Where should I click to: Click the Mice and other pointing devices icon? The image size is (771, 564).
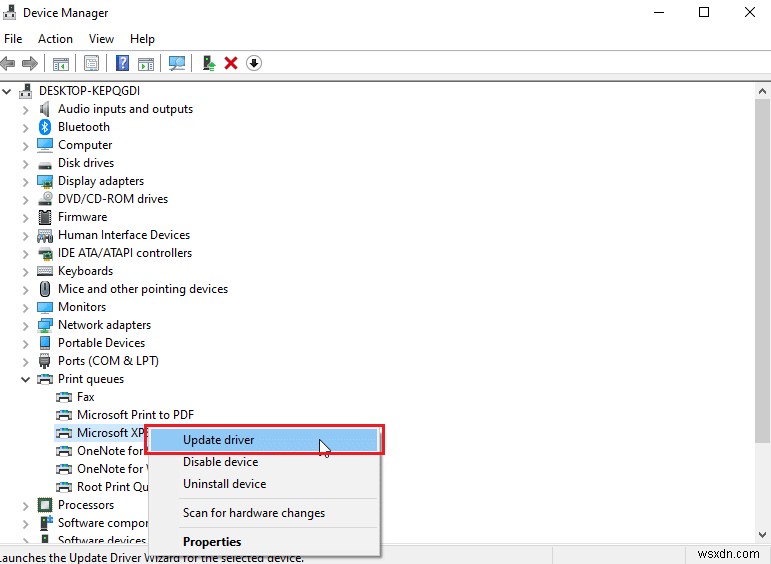point(45,289)
